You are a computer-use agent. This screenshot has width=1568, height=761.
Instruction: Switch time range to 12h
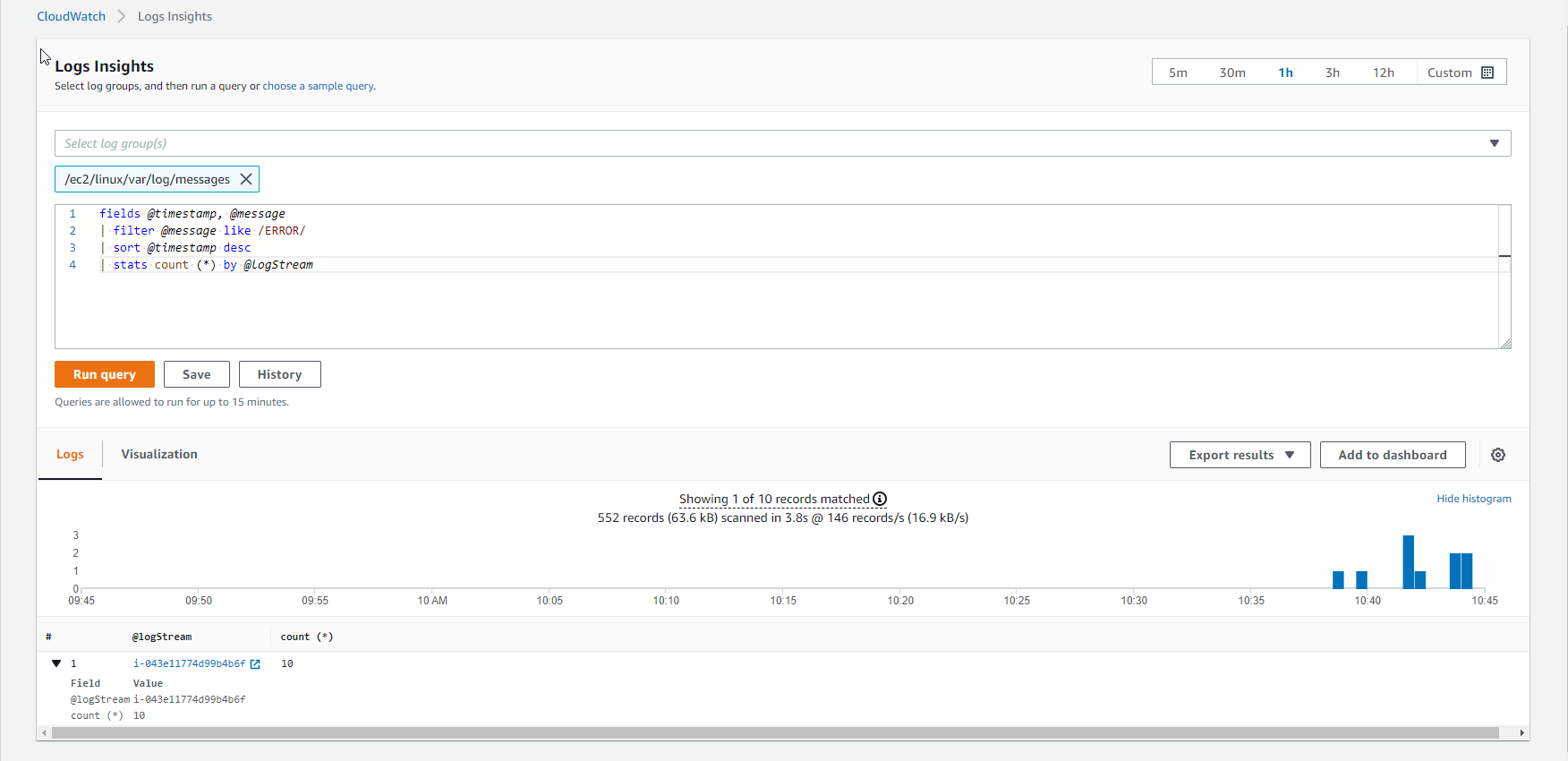point(1384,73)
